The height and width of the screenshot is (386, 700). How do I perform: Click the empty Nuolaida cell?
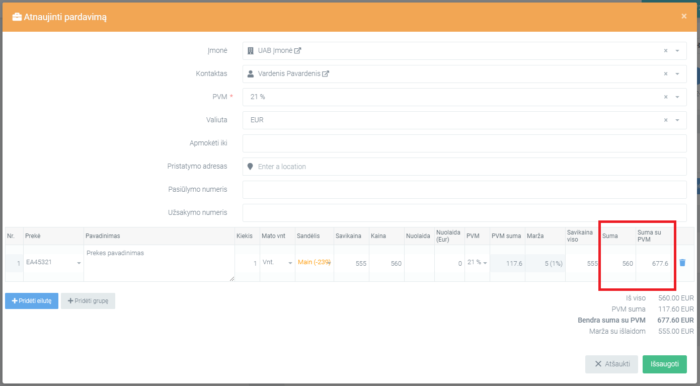(419, 263)
